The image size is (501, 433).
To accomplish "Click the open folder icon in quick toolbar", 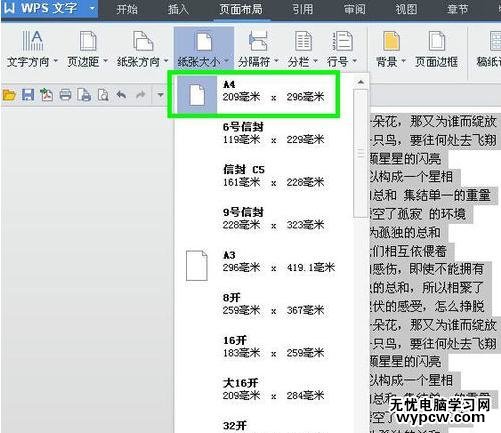I will [x=9, y=95].
